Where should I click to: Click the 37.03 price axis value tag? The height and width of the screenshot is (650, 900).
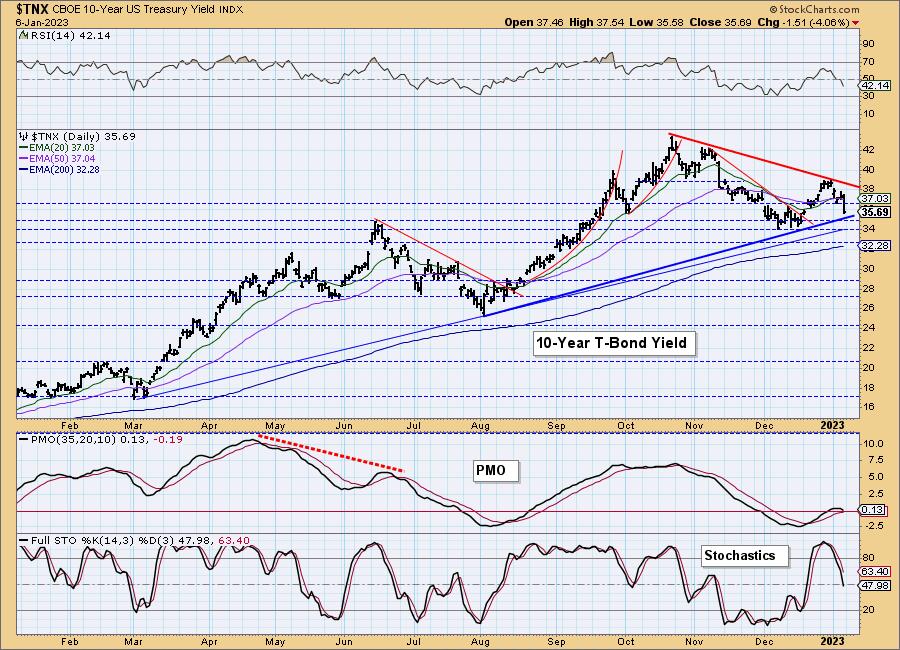click(x=875, y=199)
